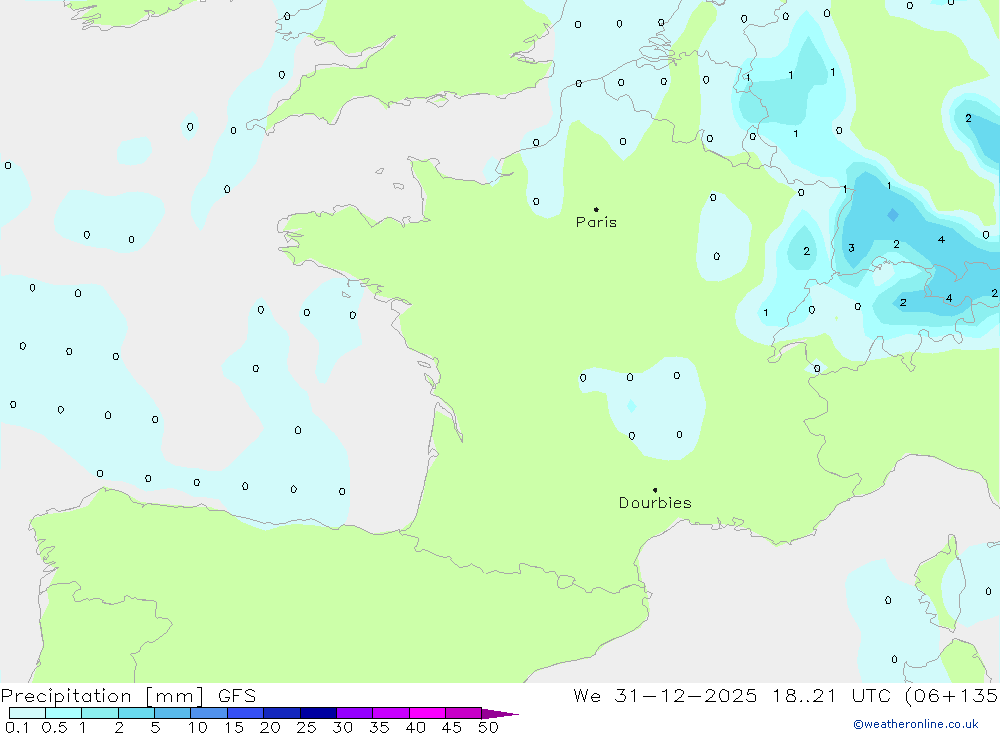Select the black dot marking Dourbies
1000x733 pixels.
pyautogui.click(x=655, y=490)
